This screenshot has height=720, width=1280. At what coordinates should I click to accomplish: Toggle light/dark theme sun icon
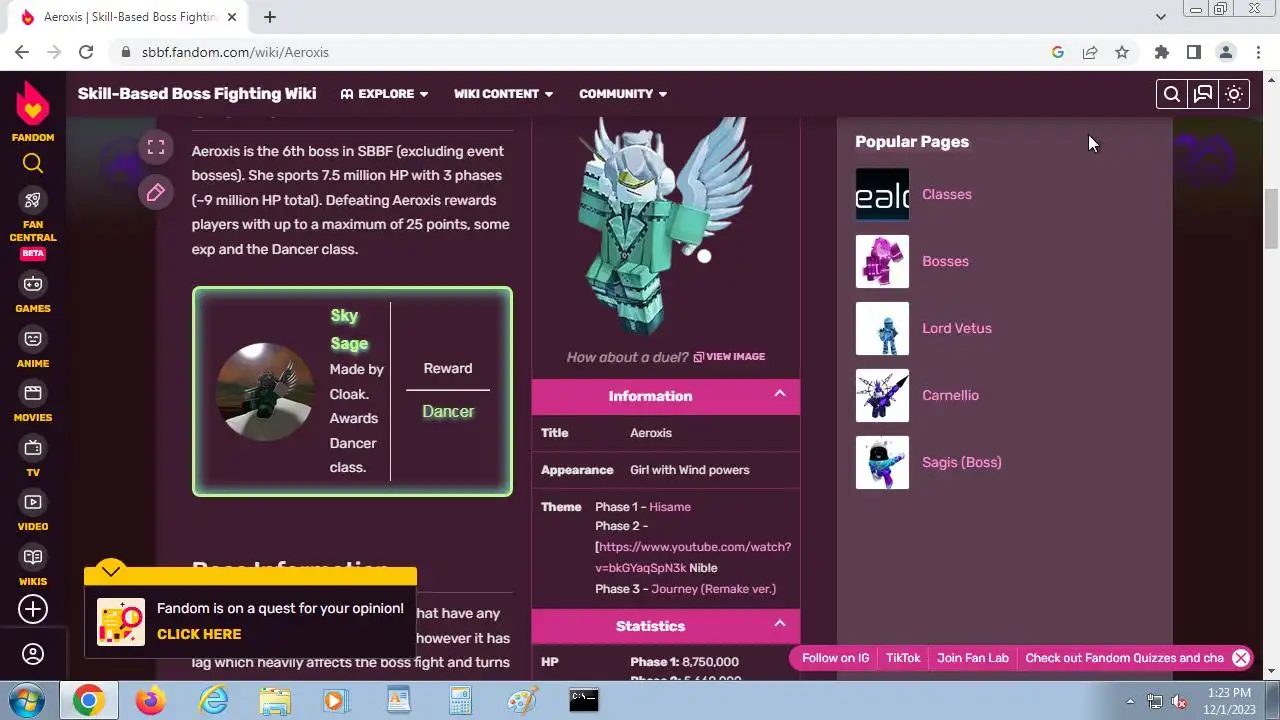1234,94
